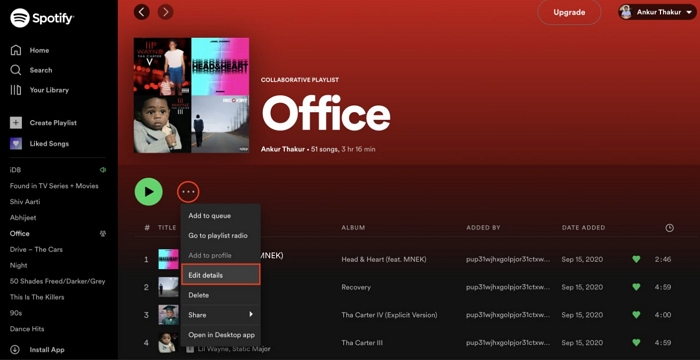Select Add to profile

pos(221,255)
